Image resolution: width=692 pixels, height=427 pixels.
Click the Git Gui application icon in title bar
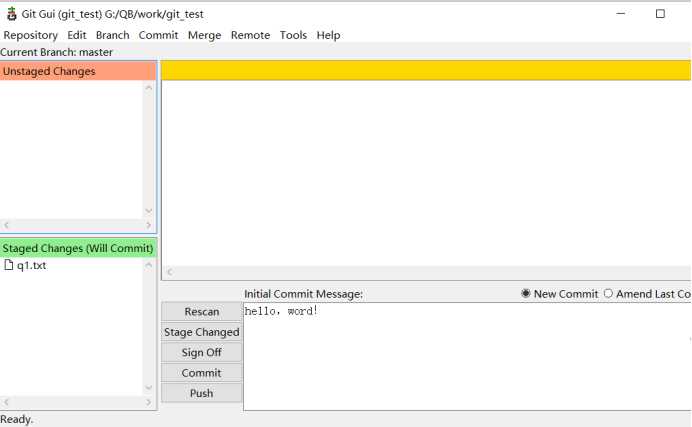(x=11, y=14)
